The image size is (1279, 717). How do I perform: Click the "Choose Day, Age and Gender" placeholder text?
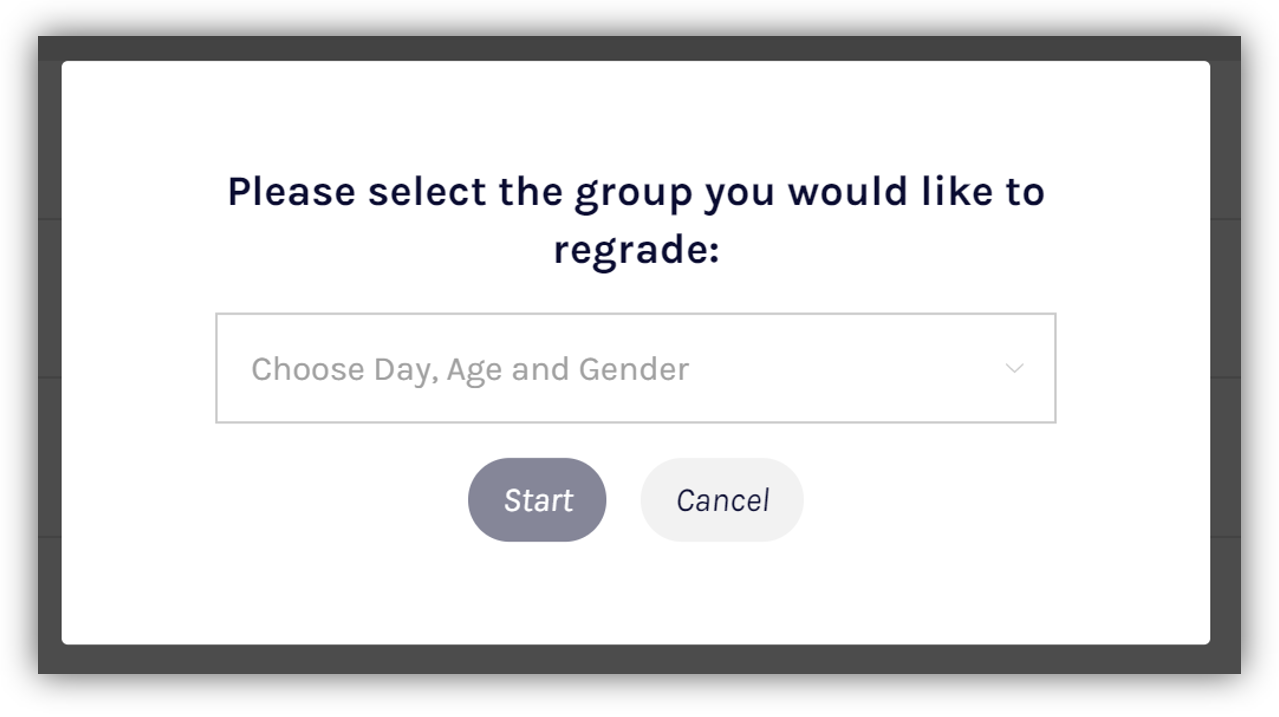(x=469, y=369)
